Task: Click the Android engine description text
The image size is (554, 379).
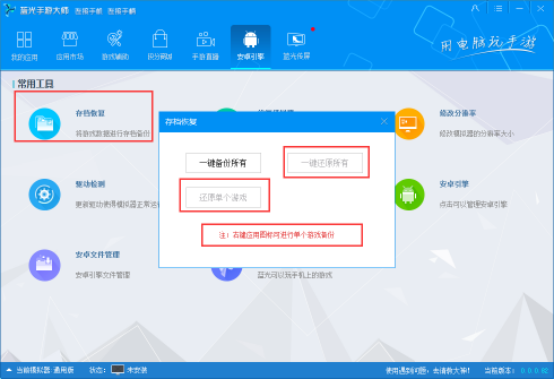Action: coord(473,204)
